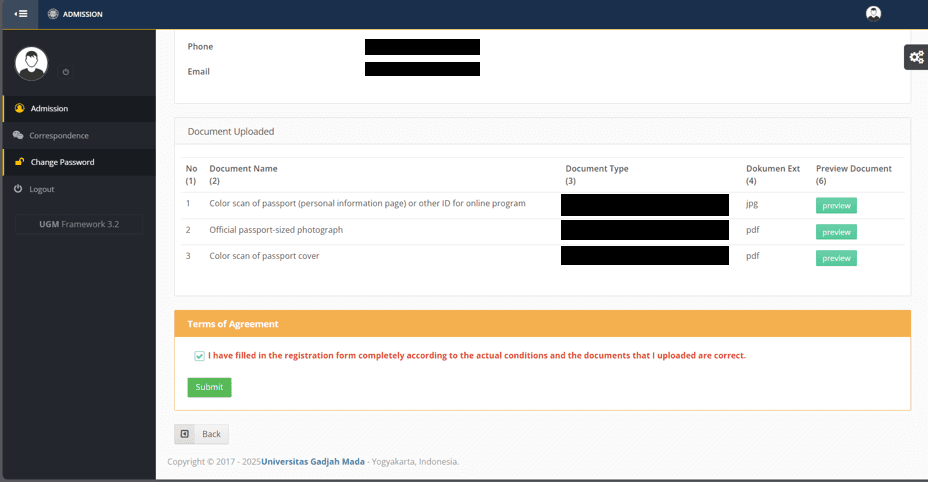Click the Back button arrow icon
This screenshot has height=482, width=928.
(185, 434)
